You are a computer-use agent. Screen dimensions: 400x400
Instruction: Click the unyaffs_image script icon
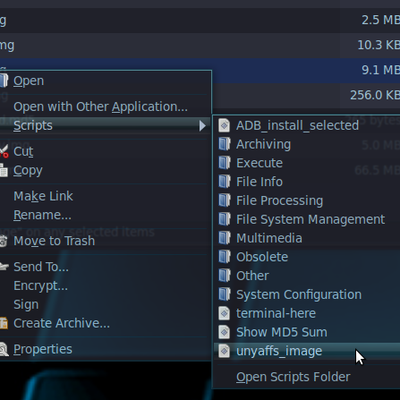click(224, 351)
